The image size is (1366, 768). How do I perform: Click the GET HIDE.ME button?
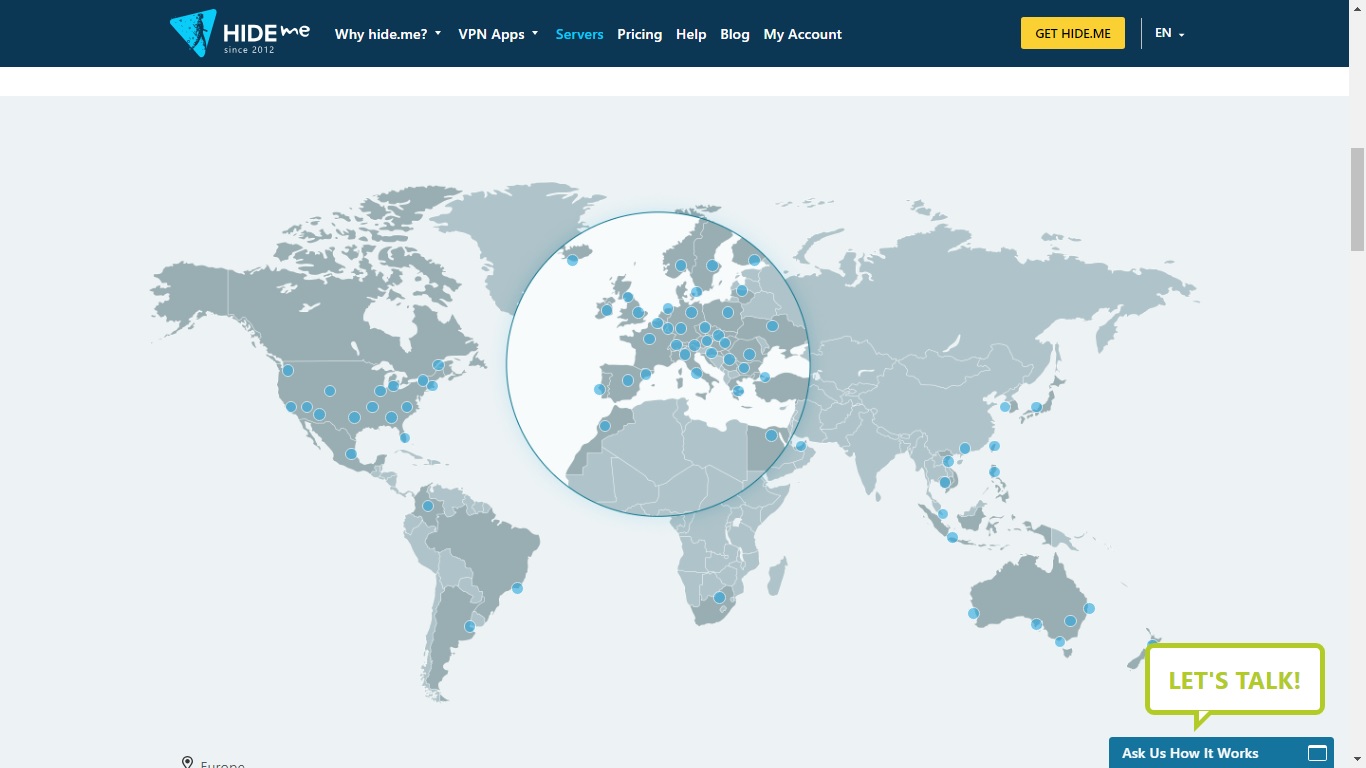tap(1072, 32)
